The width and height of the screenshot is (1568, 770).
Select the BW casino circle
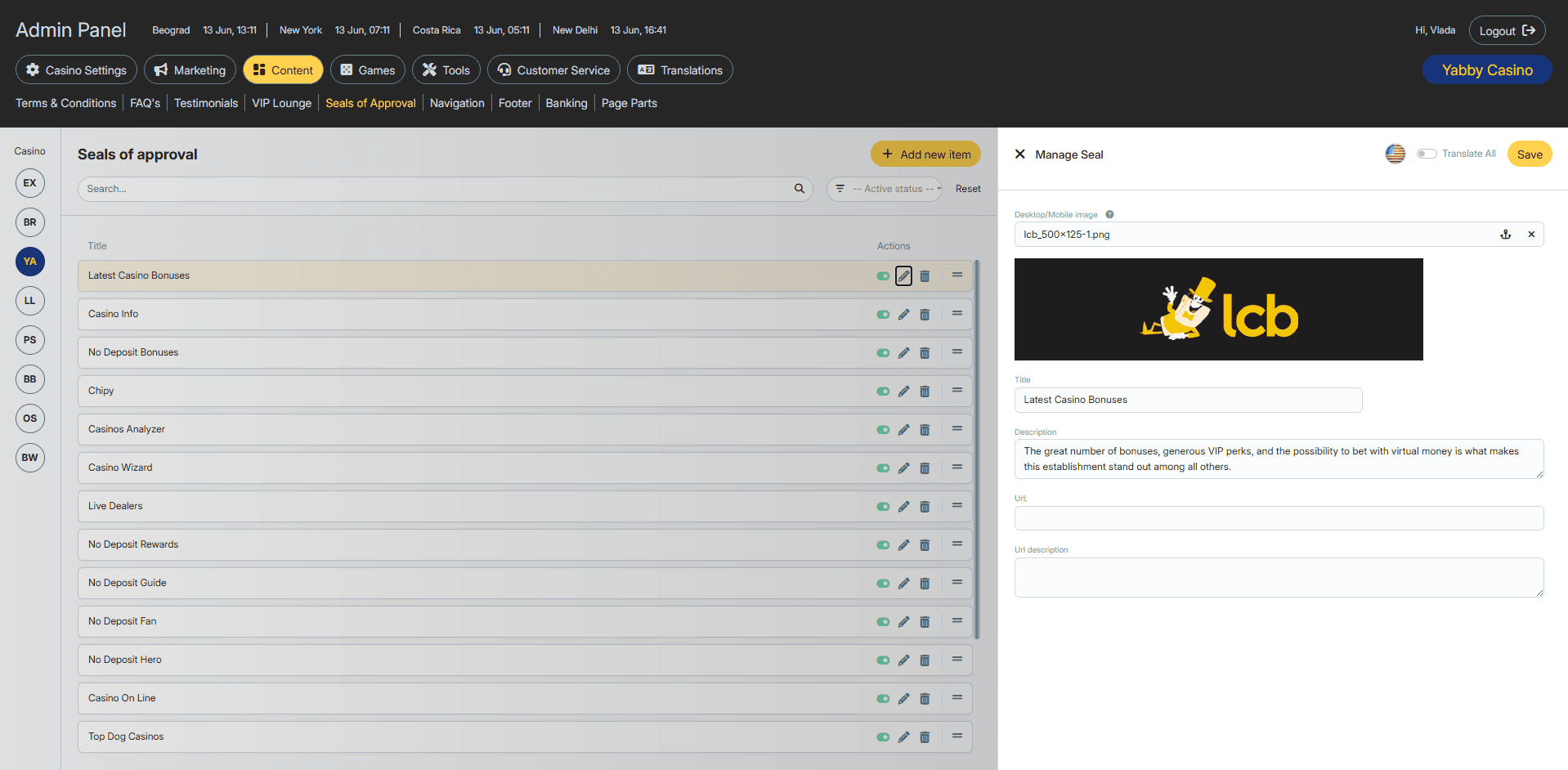click(30, 458)
